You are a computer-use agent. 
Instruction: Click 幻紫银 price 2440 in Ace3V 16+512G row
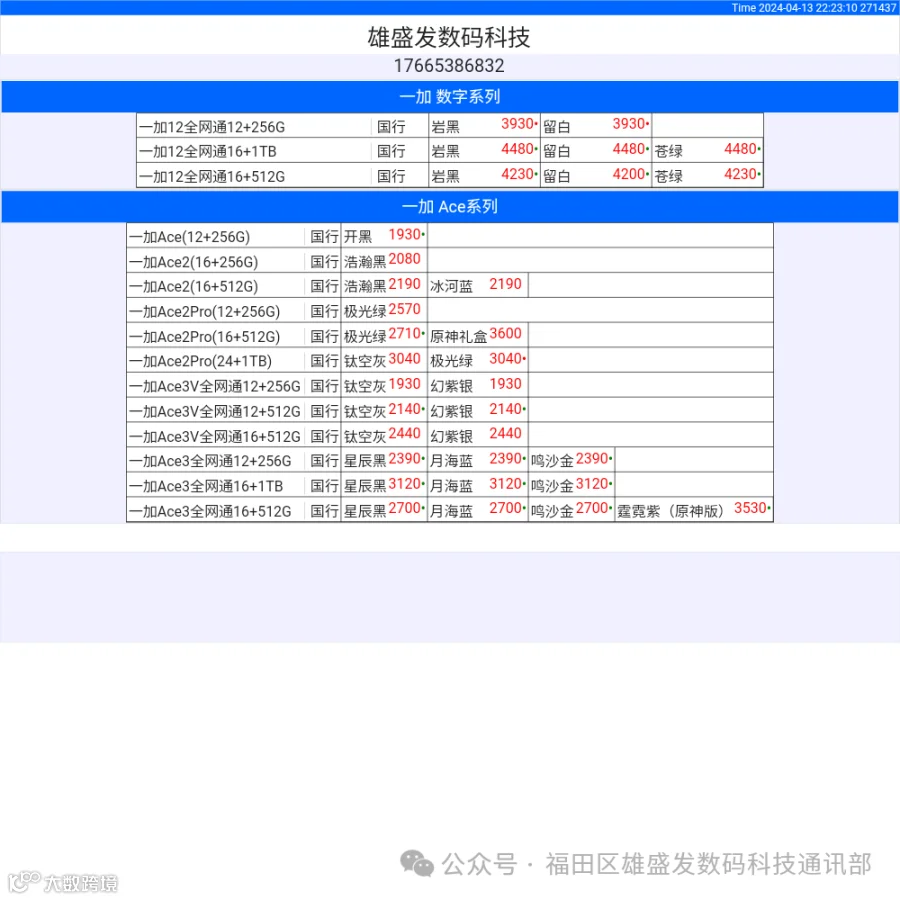[505, 434]
